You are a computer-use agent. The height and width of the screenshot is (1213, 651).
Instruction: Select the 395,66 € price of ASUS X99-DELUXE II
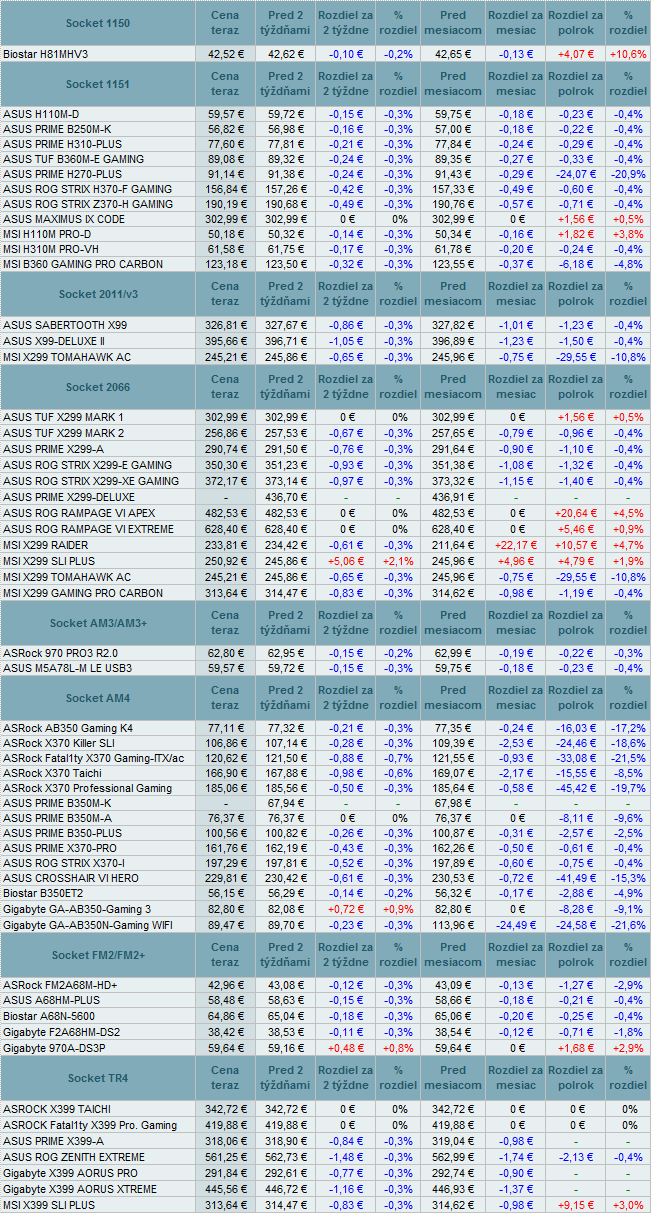(226, 340)
